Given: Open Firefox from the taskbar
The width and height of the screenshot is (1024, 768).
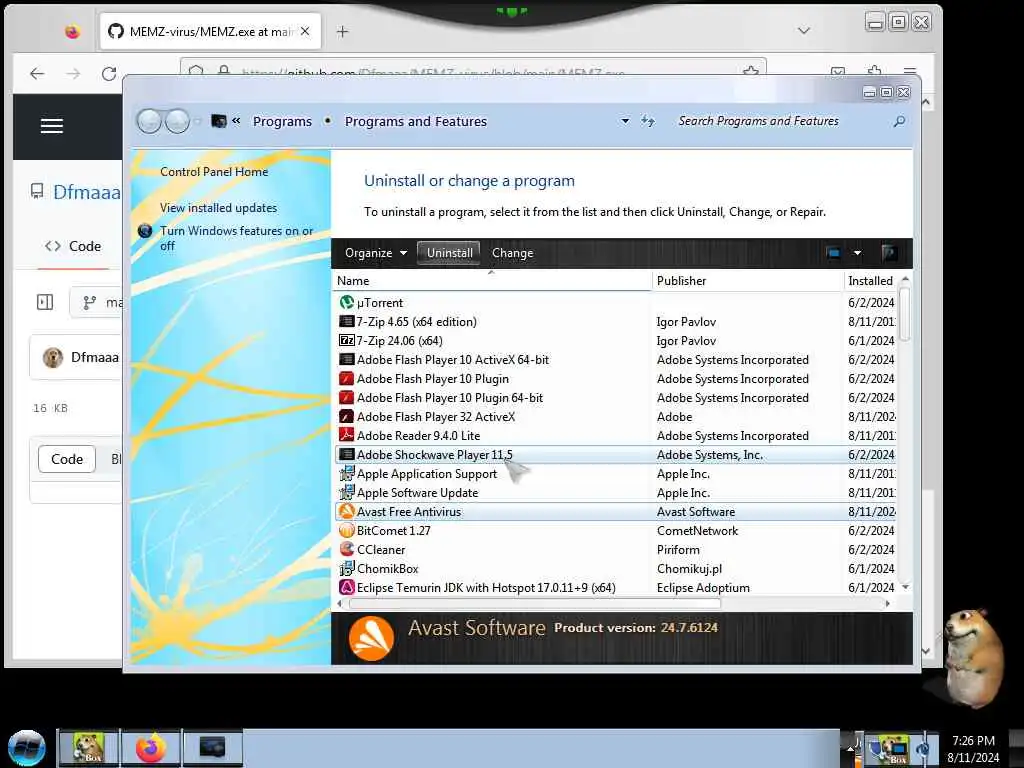Looking at the screenshot, I should 151,748.
